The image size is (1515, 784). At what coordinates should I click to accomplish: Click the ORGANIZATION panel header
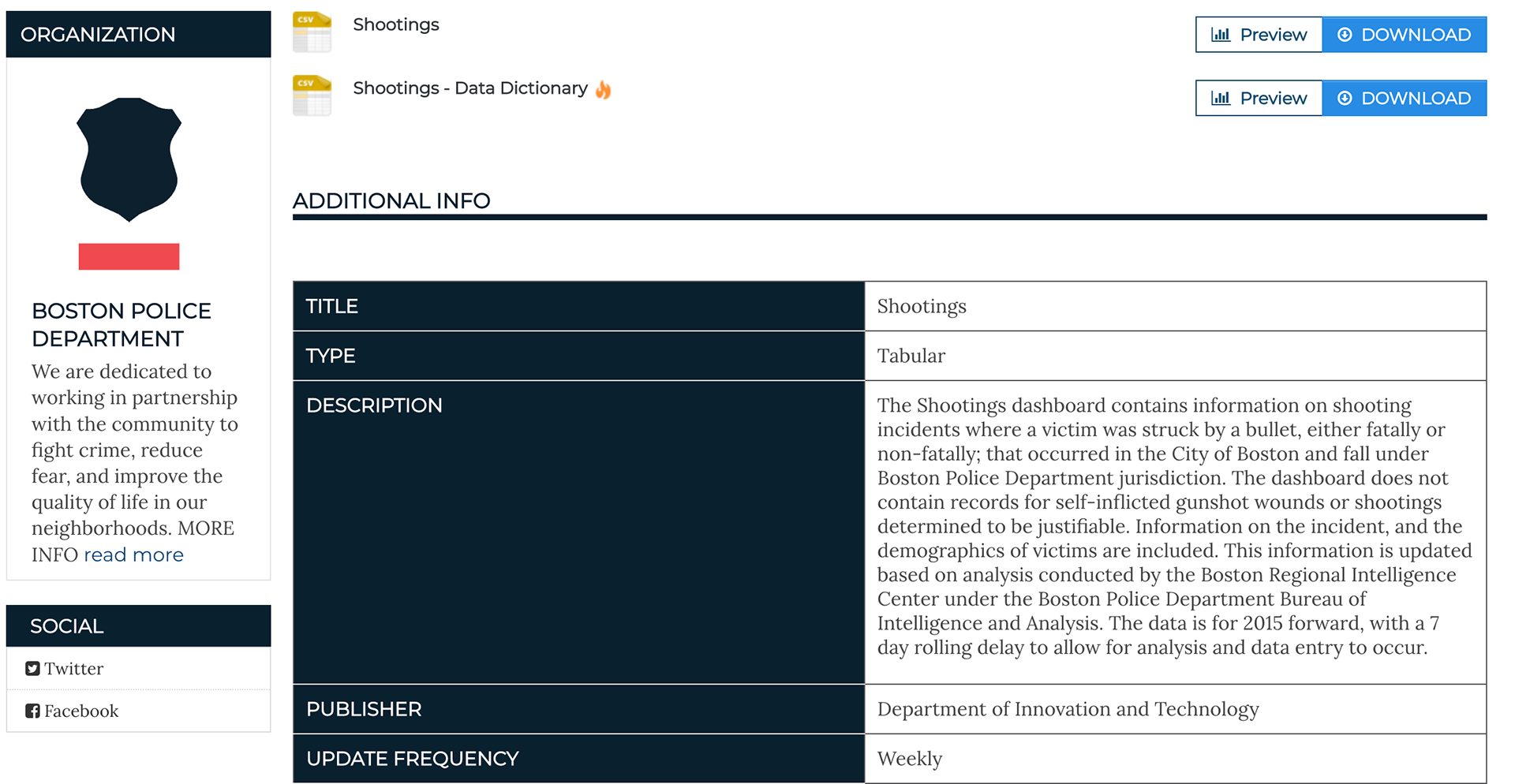point(138,34)
